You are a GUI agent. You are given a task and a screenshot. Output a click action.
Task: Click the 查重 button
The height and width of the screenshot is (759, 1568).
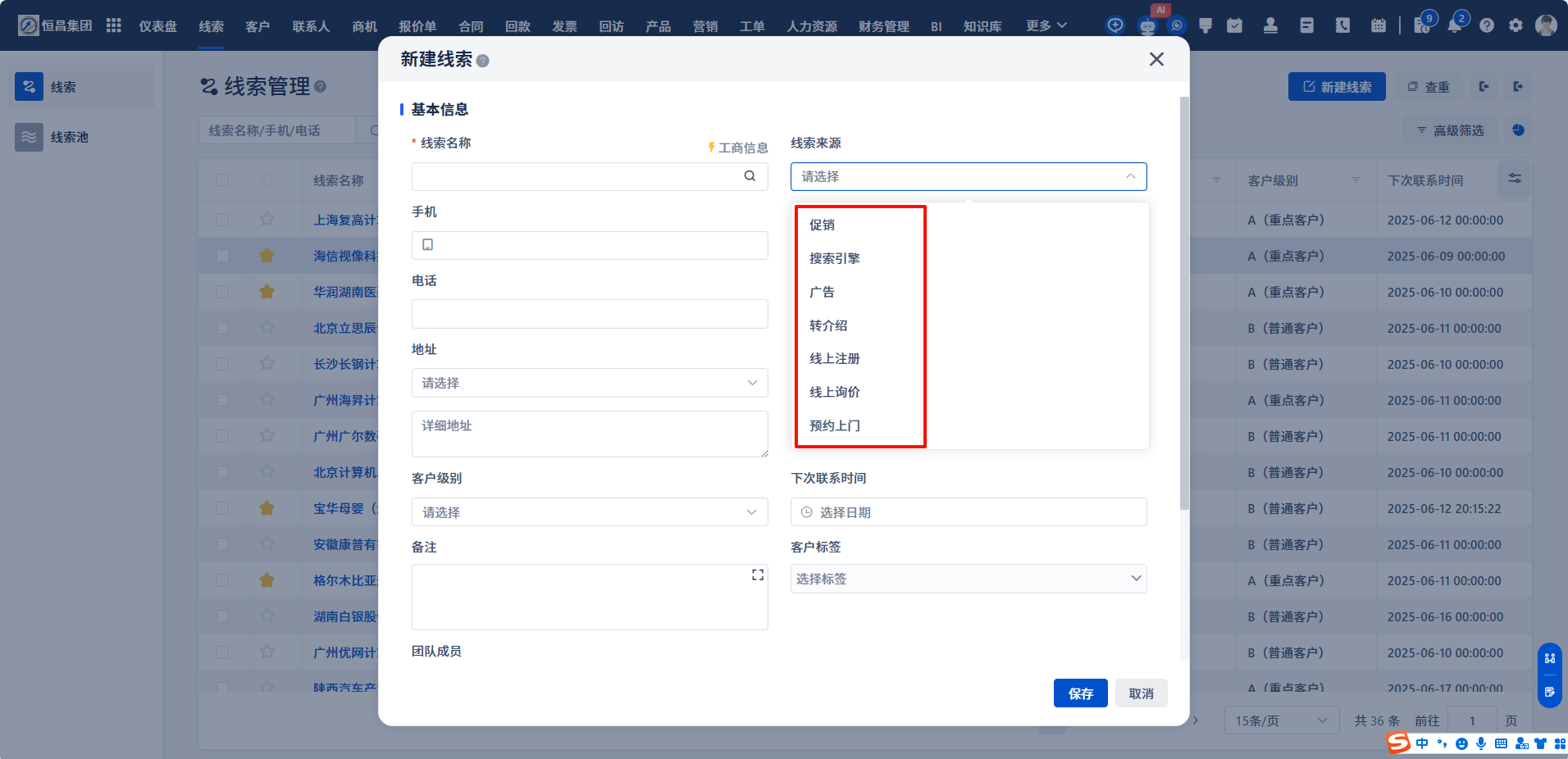coord(1428,87)
